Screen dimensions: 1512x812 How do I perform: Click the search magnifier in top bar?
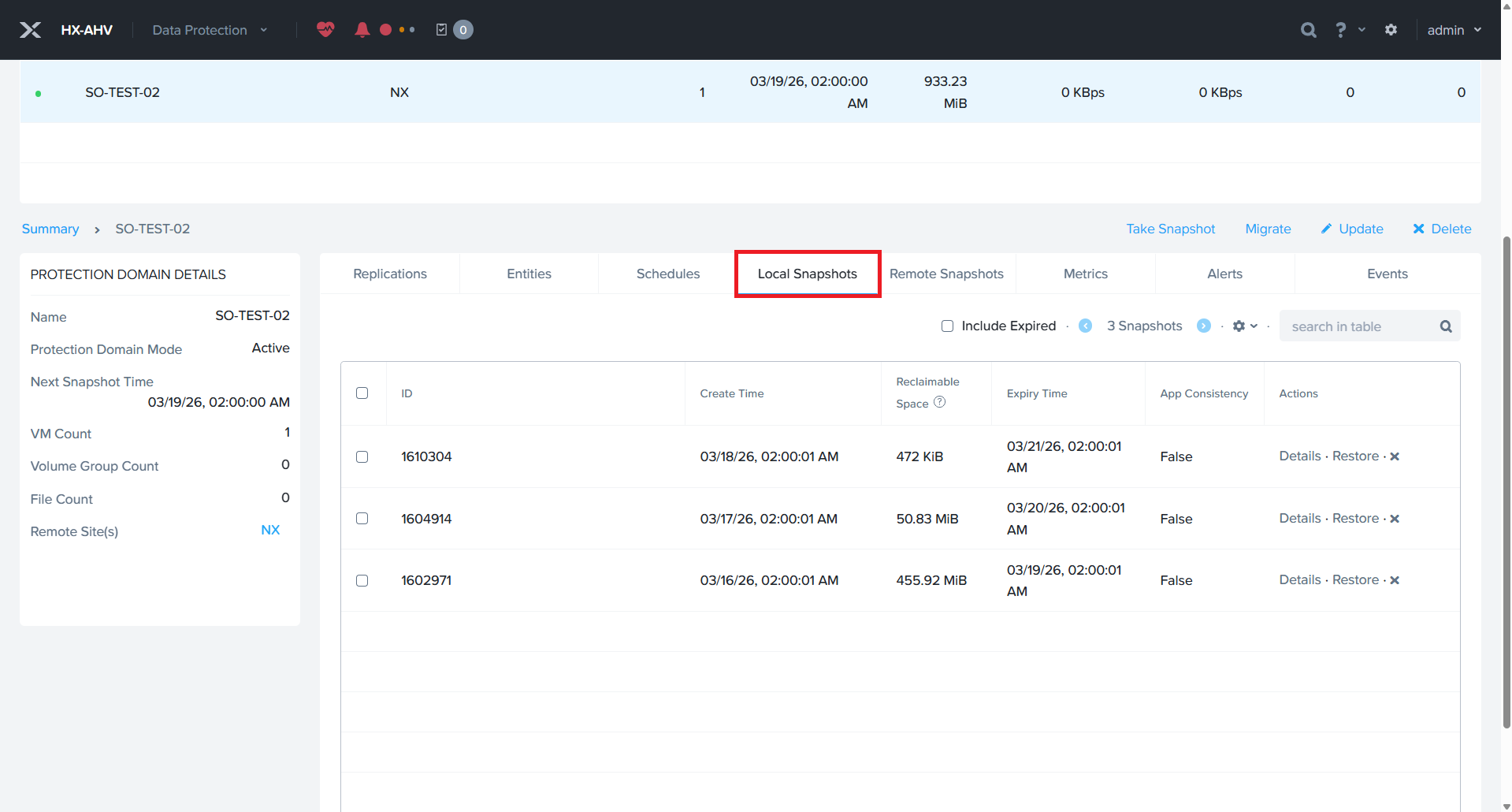coord(1308,30)
